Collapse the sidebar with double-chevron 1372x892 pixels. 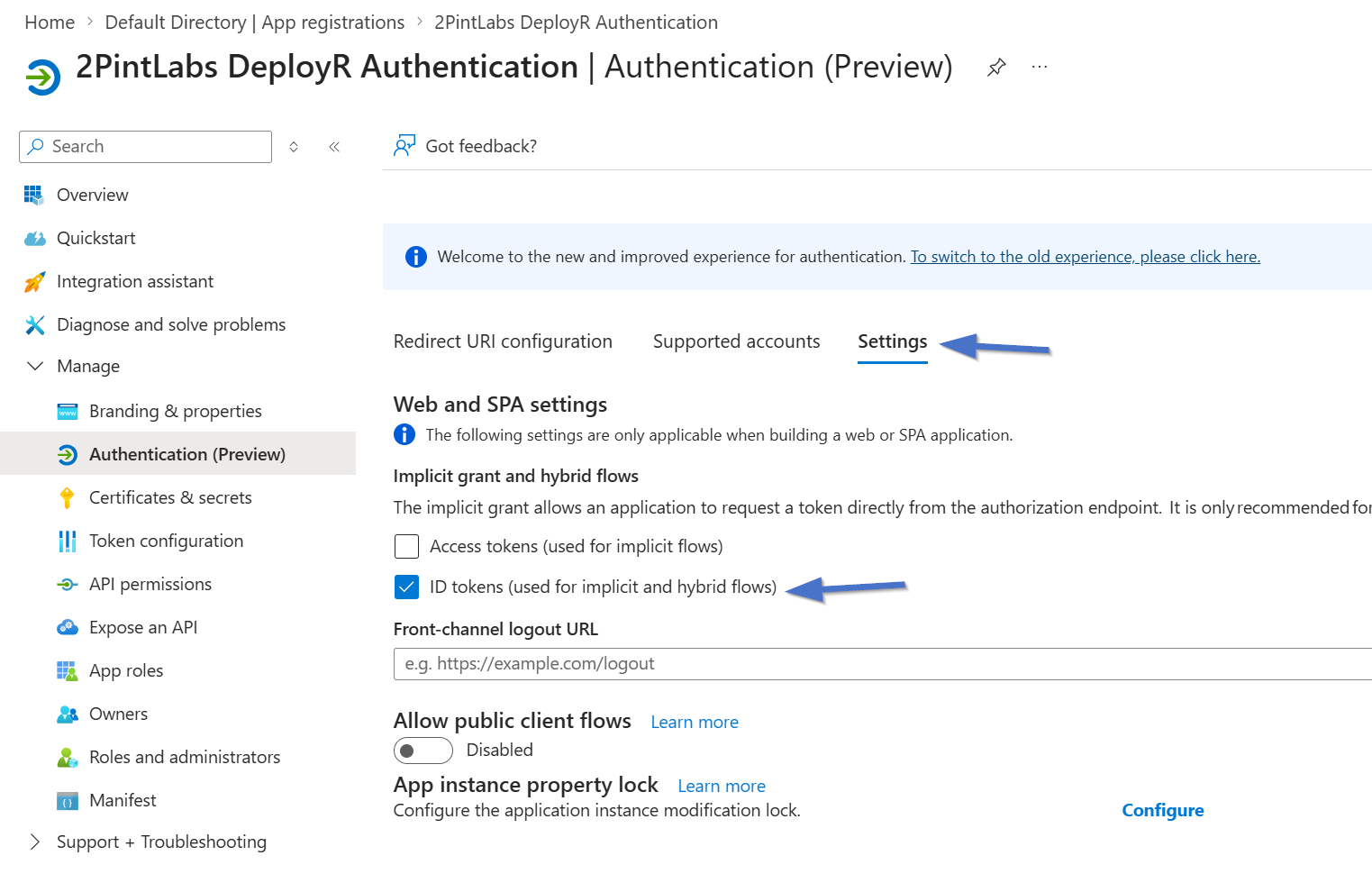tap(334, 147)
